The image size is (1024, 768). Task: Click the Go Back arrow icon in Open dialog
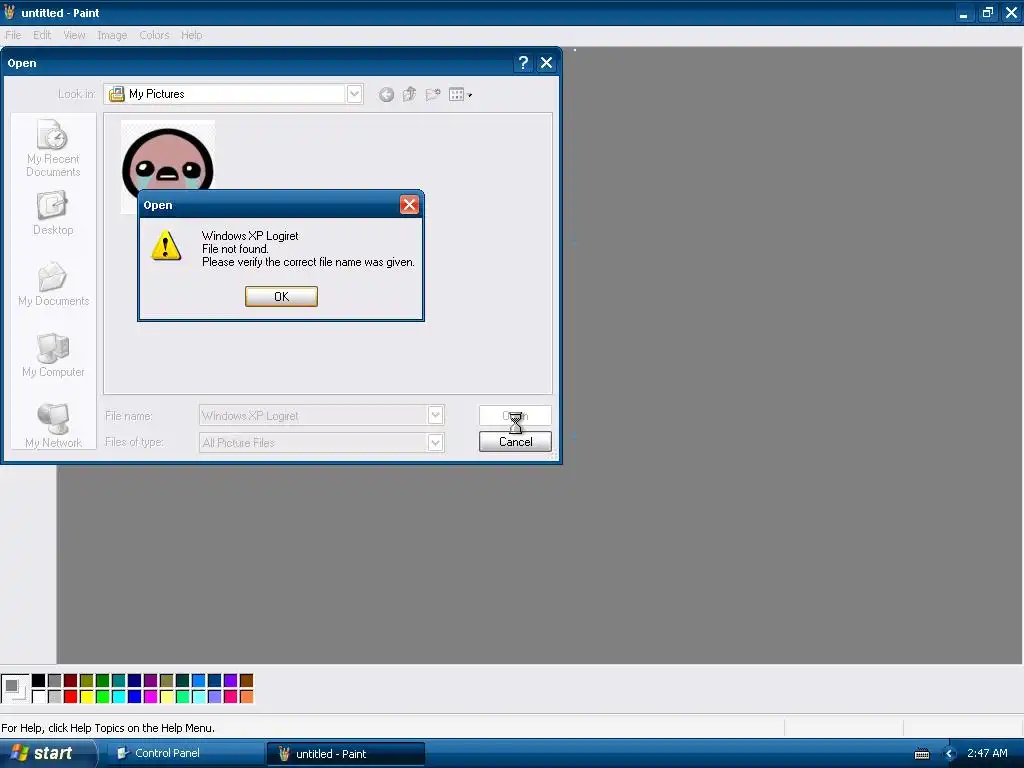pos(386,95)
